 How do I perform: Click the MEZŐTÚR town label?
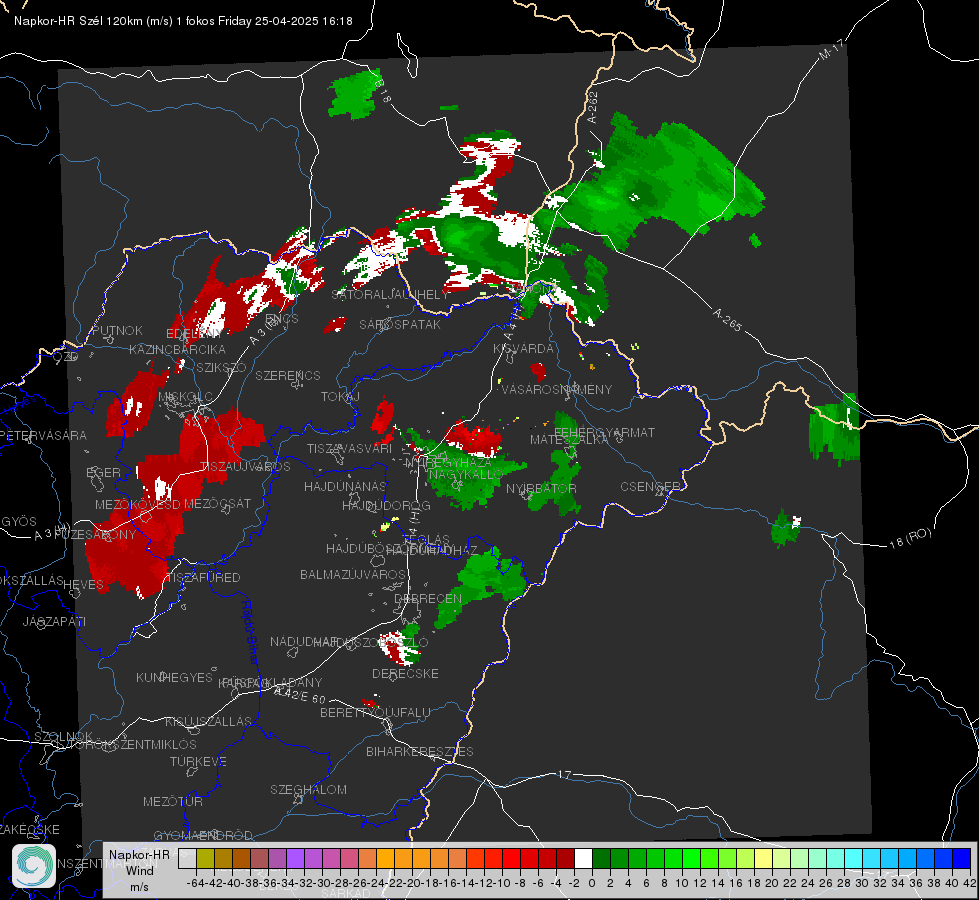point(173,801)
